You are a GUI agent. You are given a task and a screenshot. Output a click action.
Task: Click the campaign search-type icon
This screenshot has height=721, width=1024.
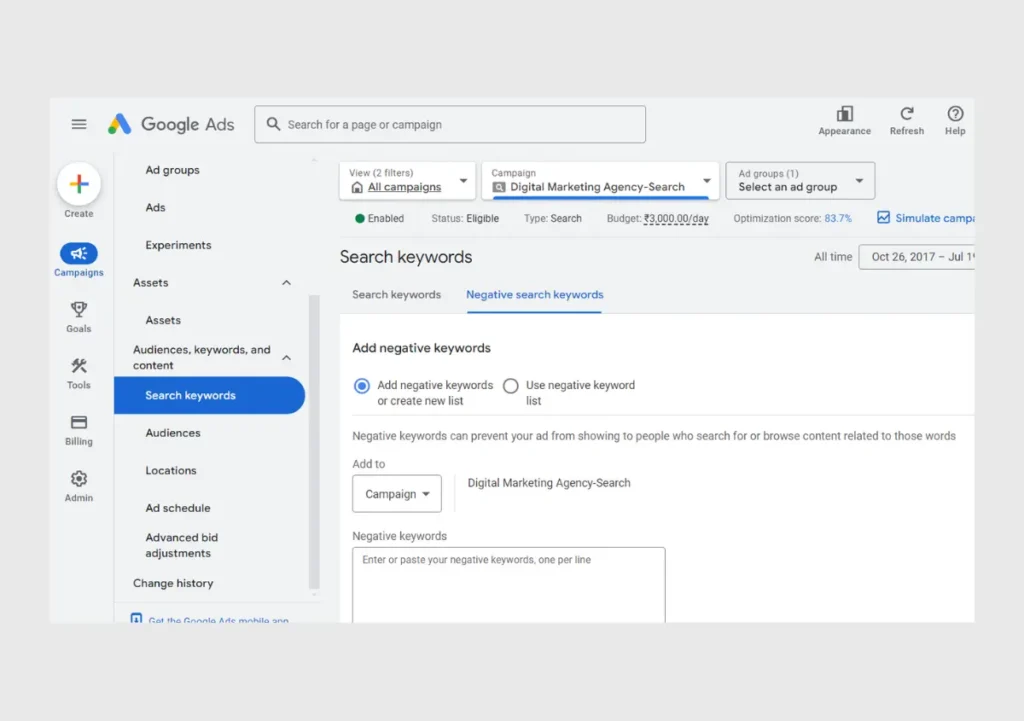pyautogui.click(x=499, y=187)
